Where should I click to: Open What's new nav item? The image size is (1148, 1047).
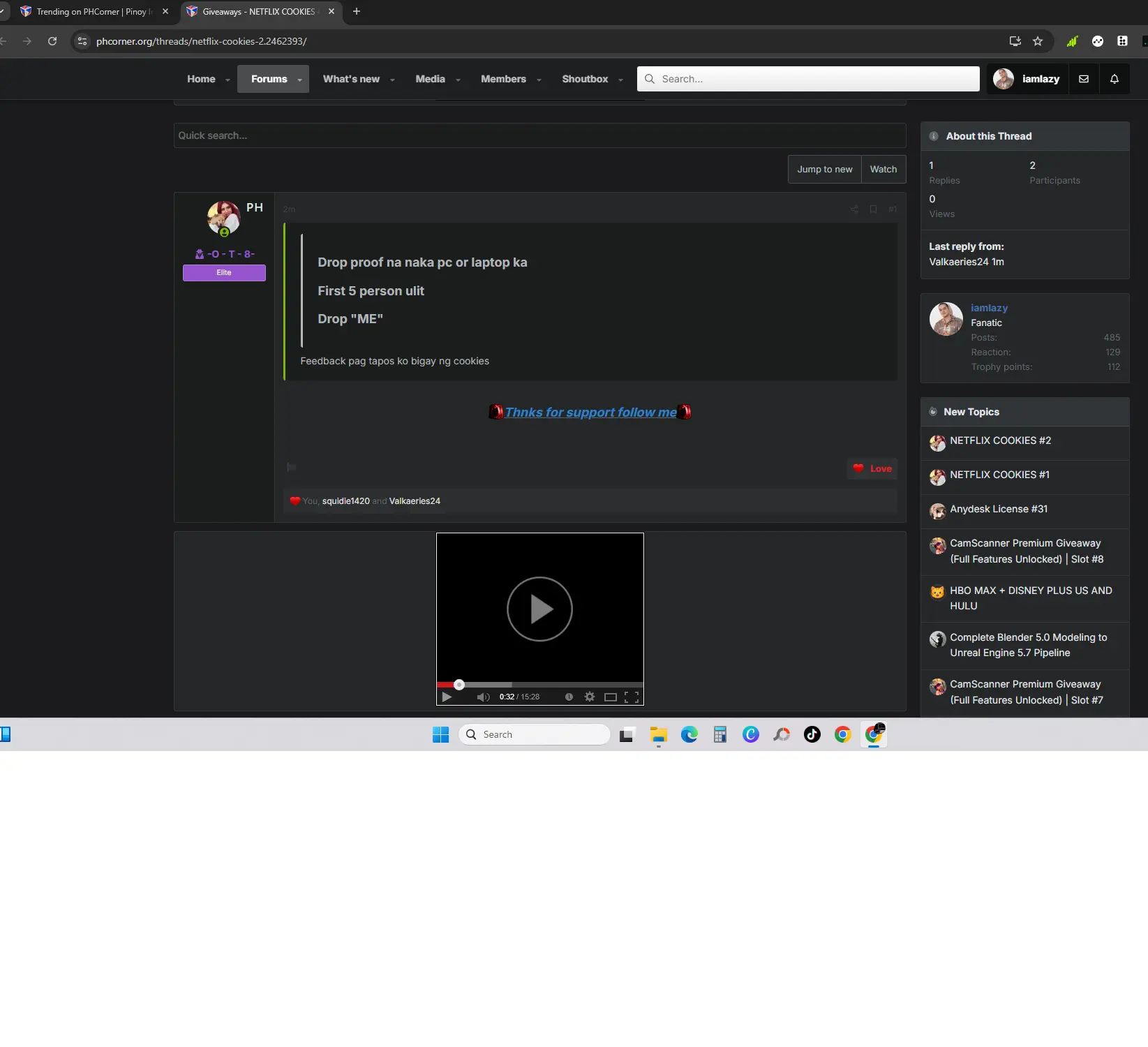tap(351, 79)
